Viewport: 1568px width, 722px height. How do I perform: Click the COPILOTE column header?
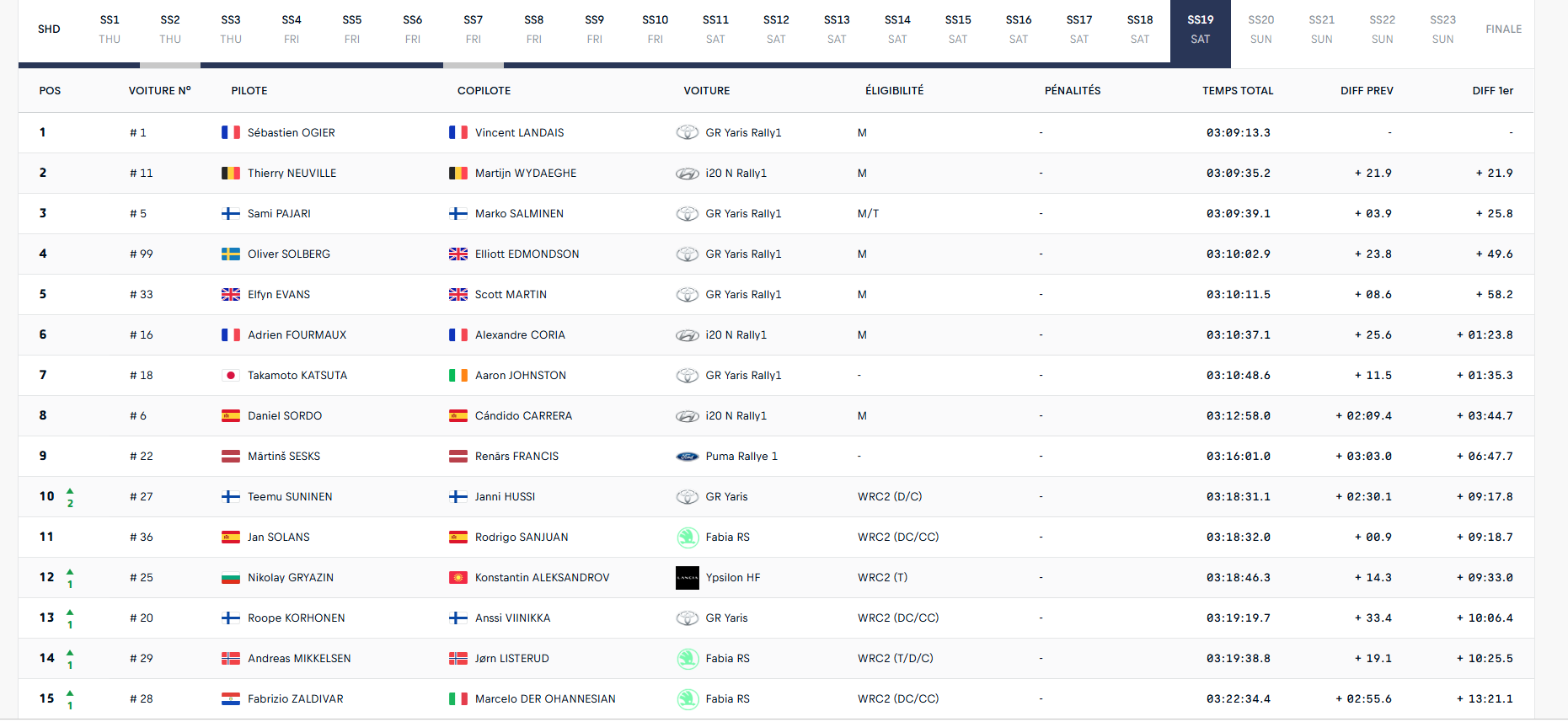click(484, 91)
